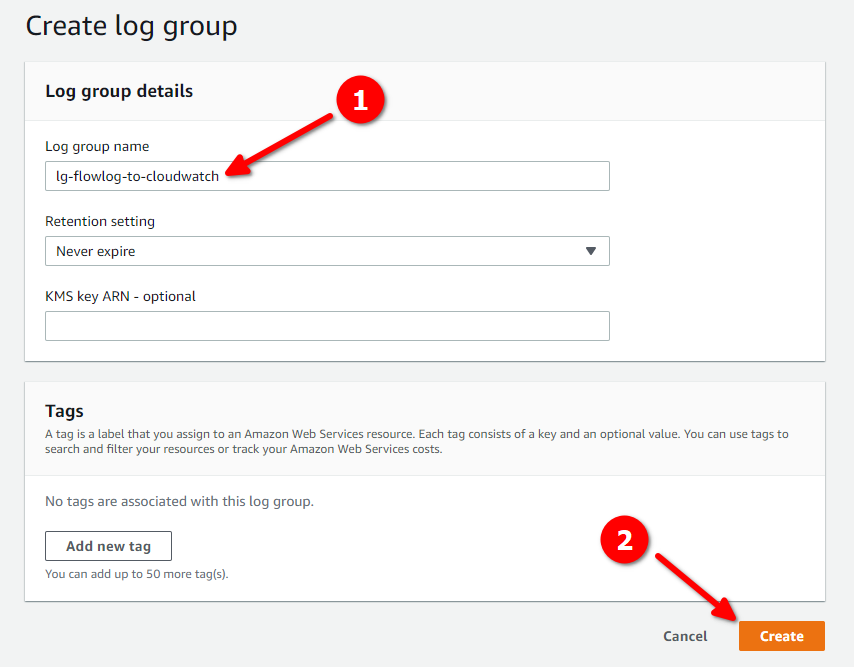Select the Log group details section header
Viewport: 854px width, 667px height.
119,91
